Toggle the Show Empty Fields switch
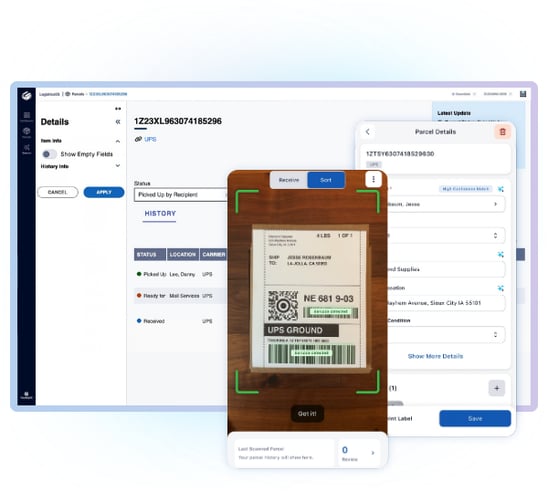Viewport: 548px width, 493px height. (49, 154)
